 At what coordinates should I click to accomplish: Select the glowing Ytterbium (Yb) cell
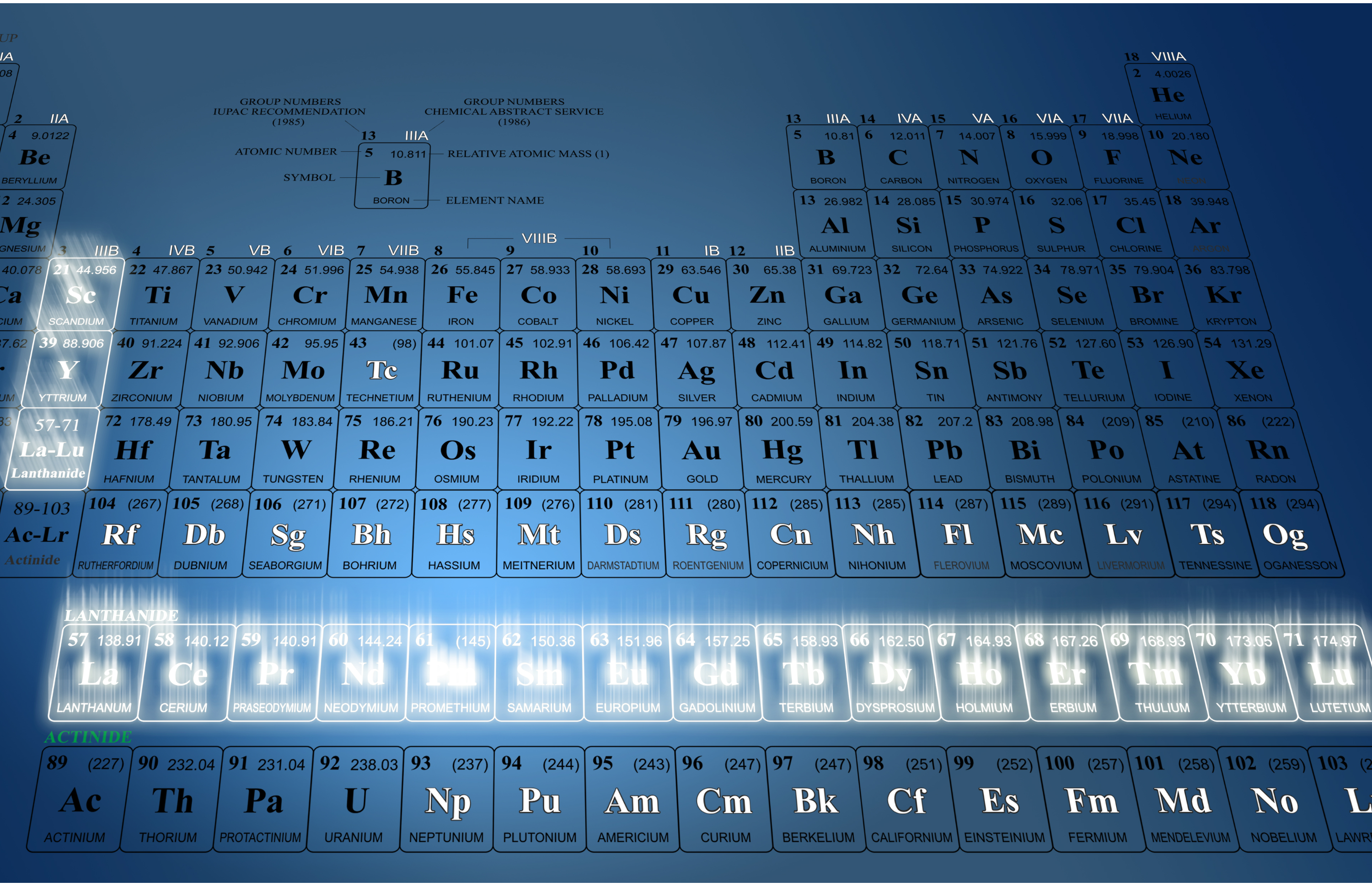click(1243, 673)
